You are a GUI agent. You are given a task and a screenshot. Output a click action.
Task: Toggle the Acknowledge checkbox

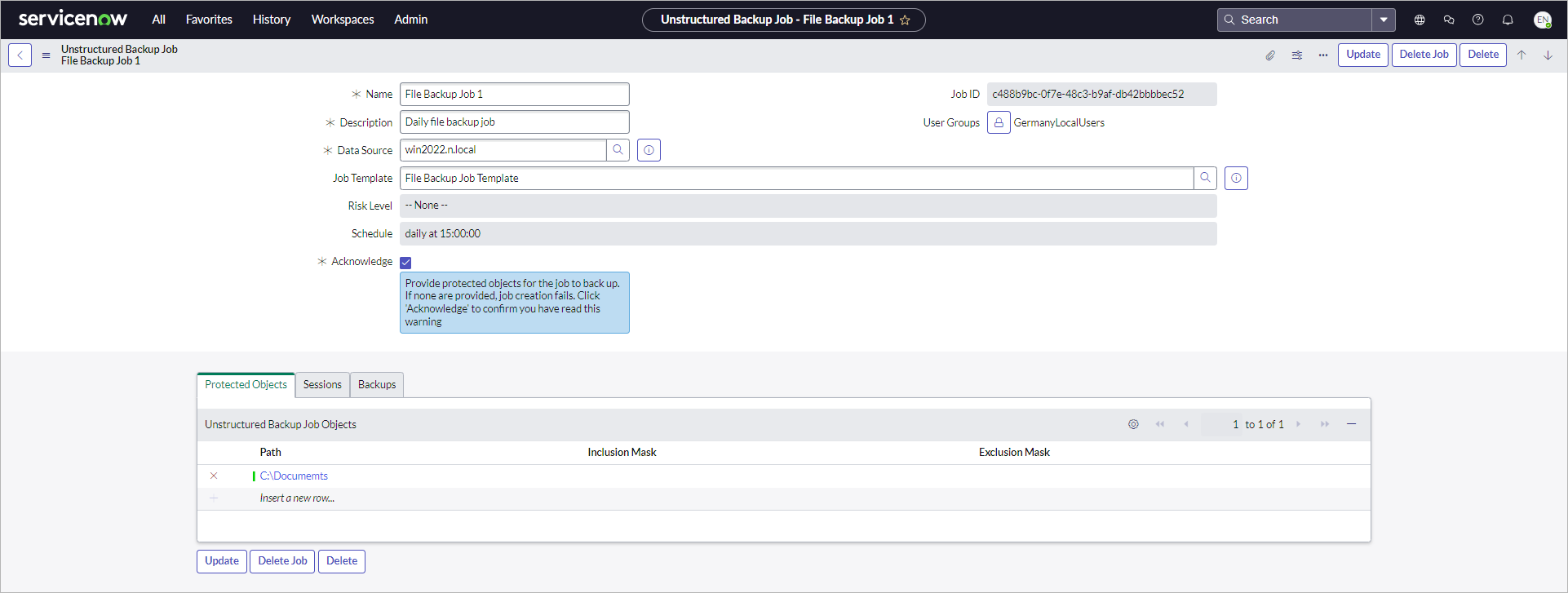(405, 263)
